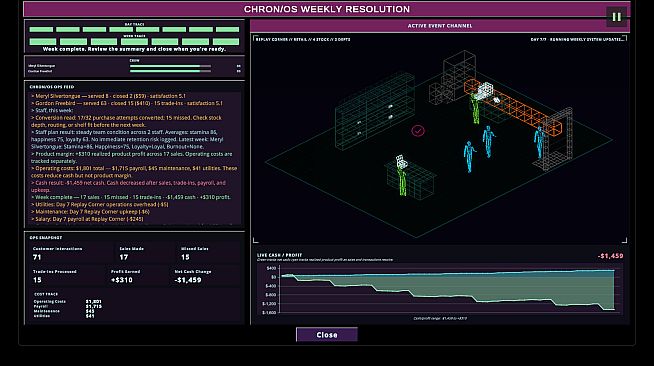This screenshot has height=366, width=654.
Task: Click the last Week Trace segment
Action: 226,42
